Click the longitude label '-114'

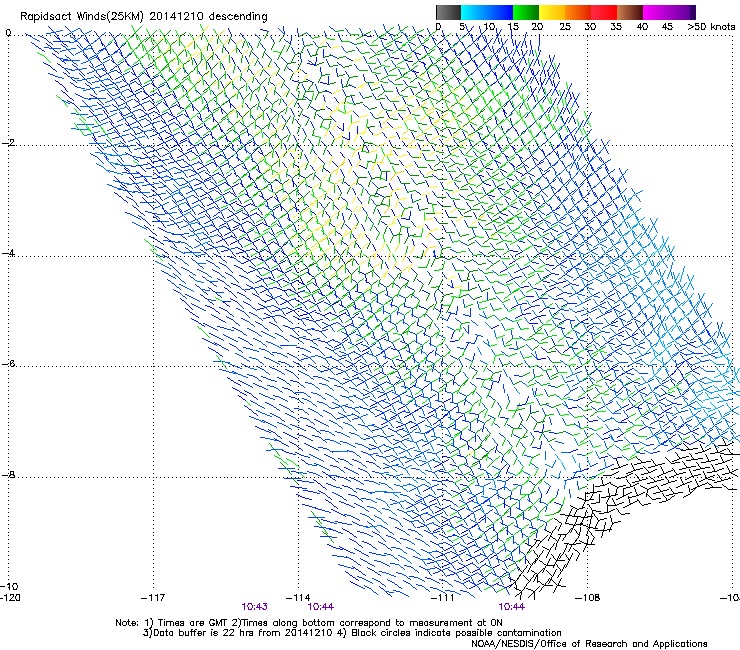point(298,598)
